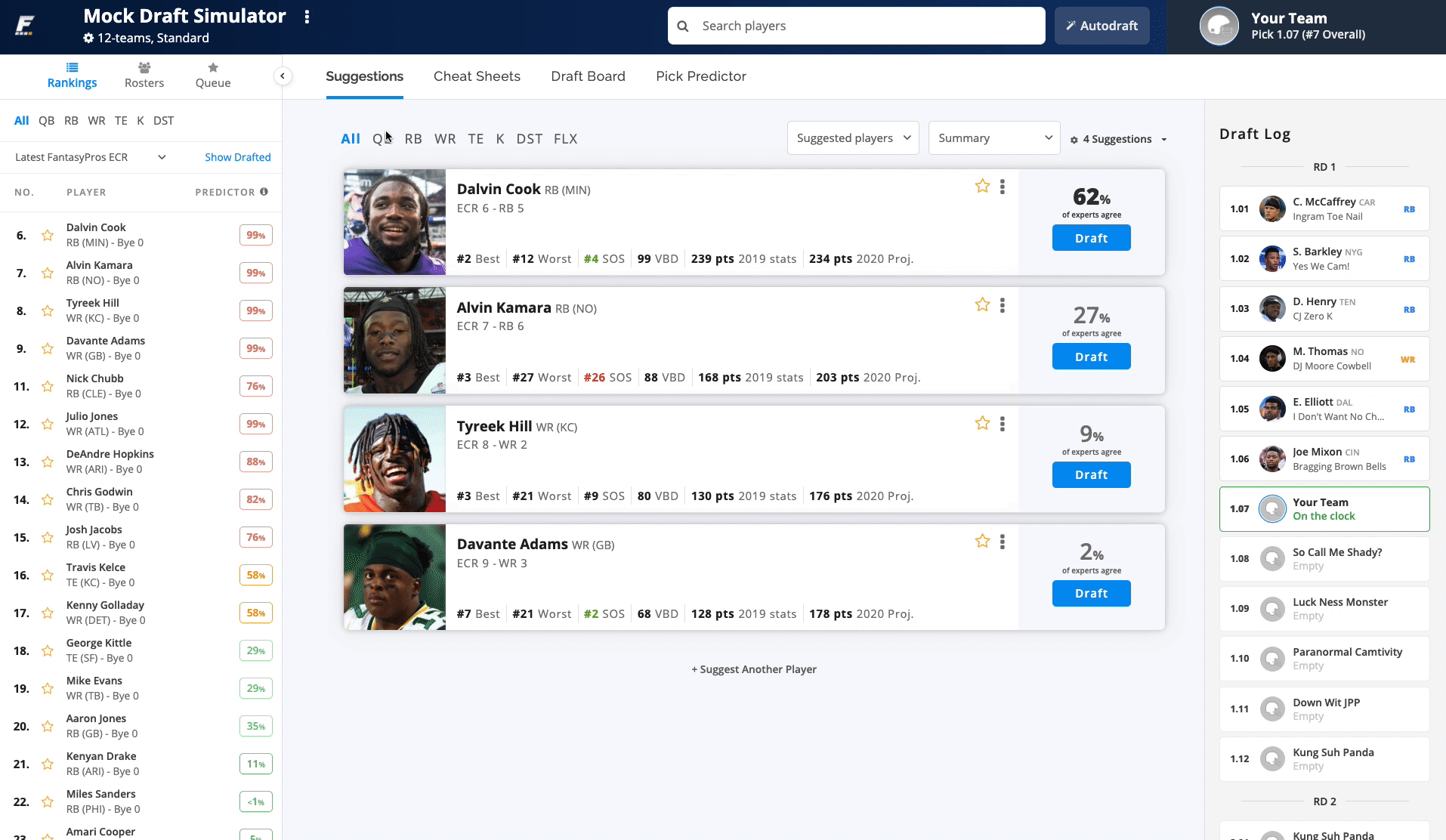Image resolution: width=1446 pixels, height=840 pixels.
Task: Star Davante Adams on suggestion card
Action: pos(982,541)
